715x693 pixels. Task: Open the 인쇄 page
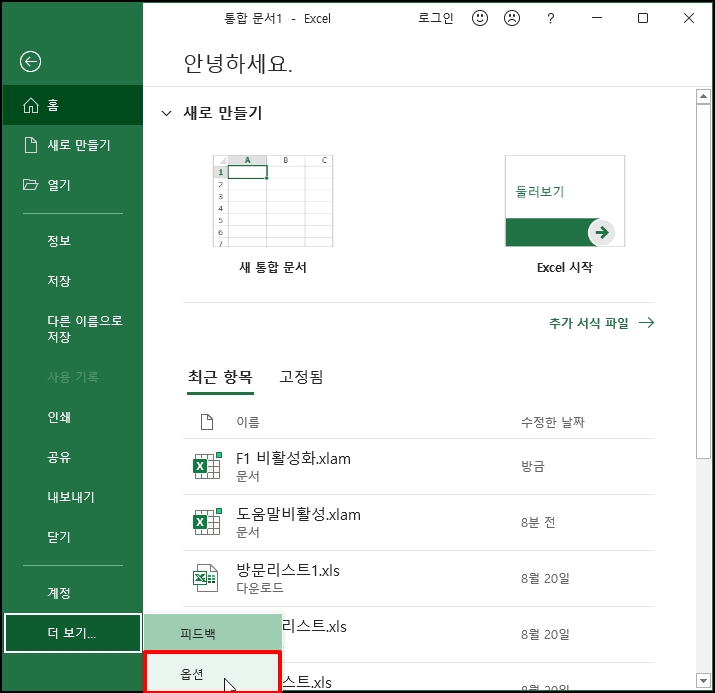pyautogui.click(x=59, y=417)
